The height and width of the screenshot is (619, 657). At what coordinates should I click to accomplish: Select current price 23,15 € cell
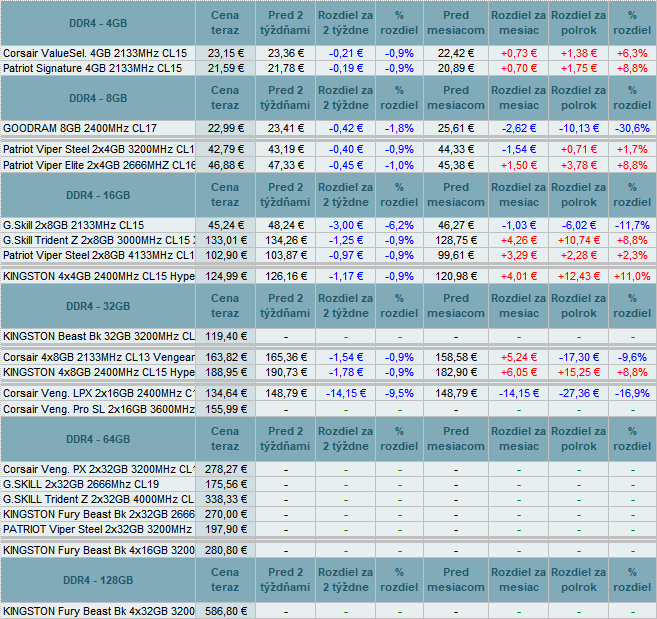coord(225,53)
